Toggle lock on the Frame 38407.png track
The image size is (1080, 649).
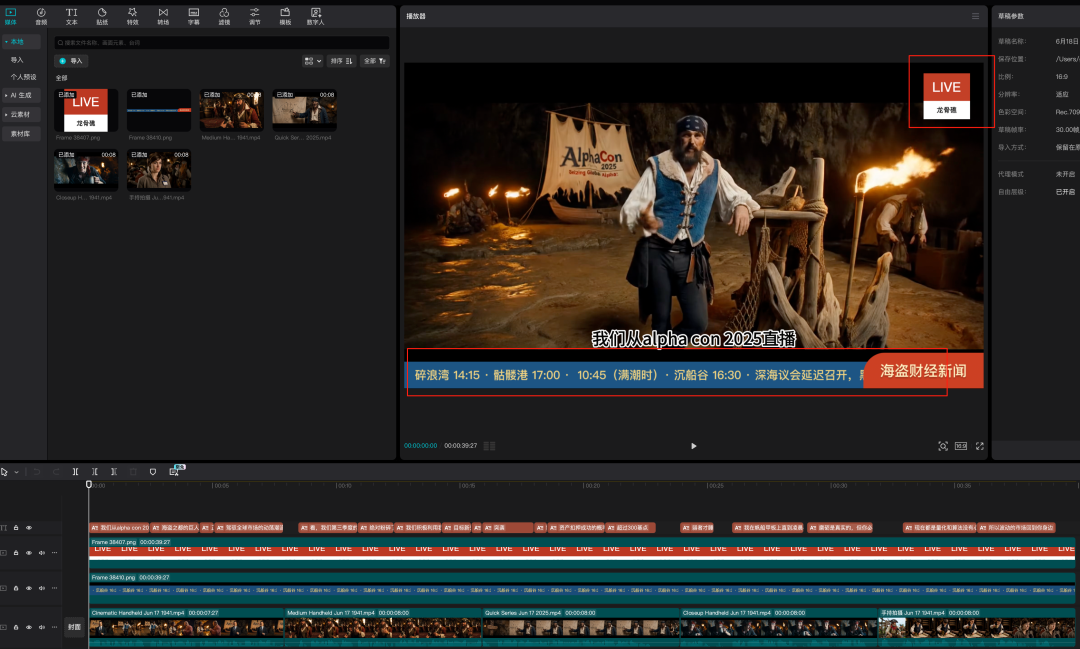(x=16, y=552)
